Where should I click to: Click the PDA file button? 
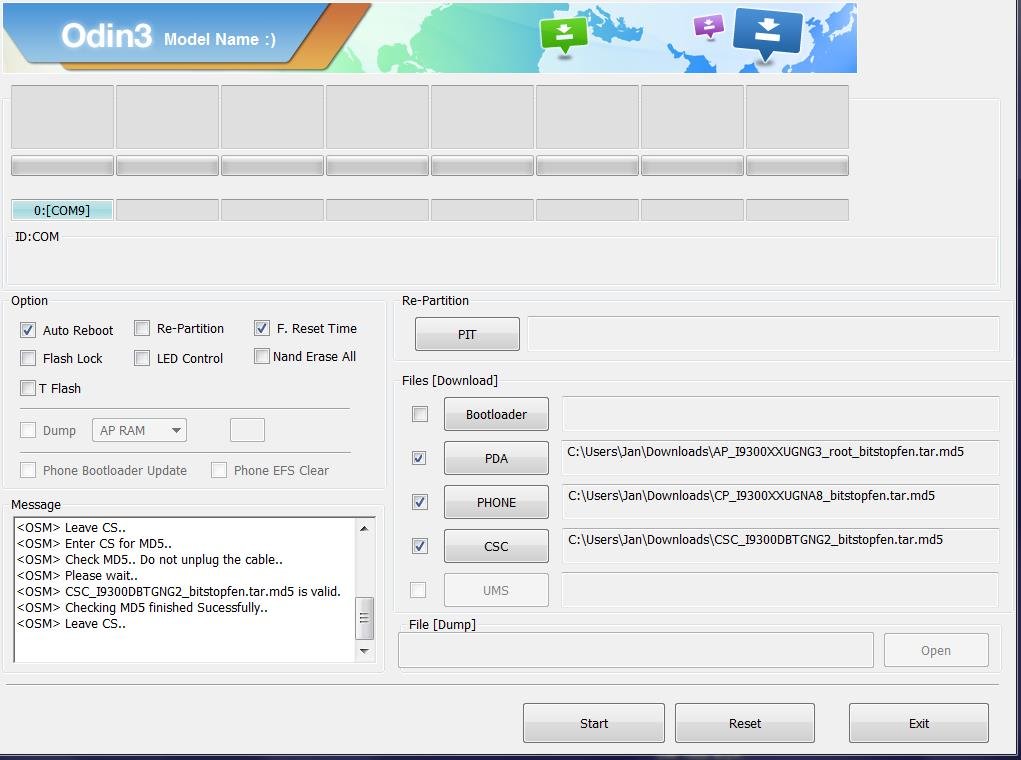(x=496, y=458)
